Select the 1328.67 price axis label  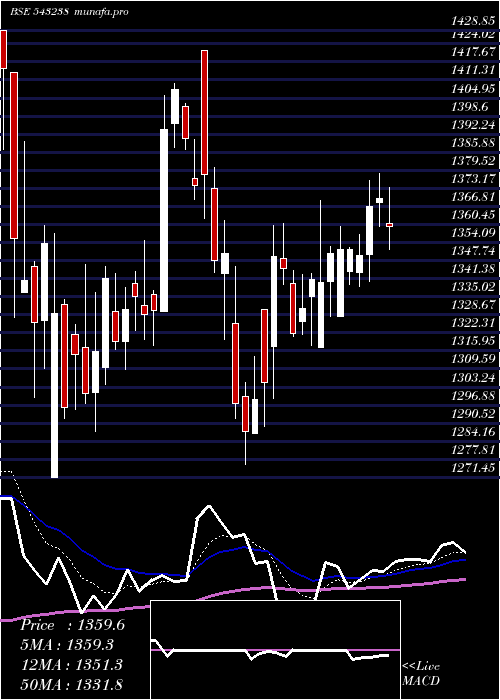[473, 305]
